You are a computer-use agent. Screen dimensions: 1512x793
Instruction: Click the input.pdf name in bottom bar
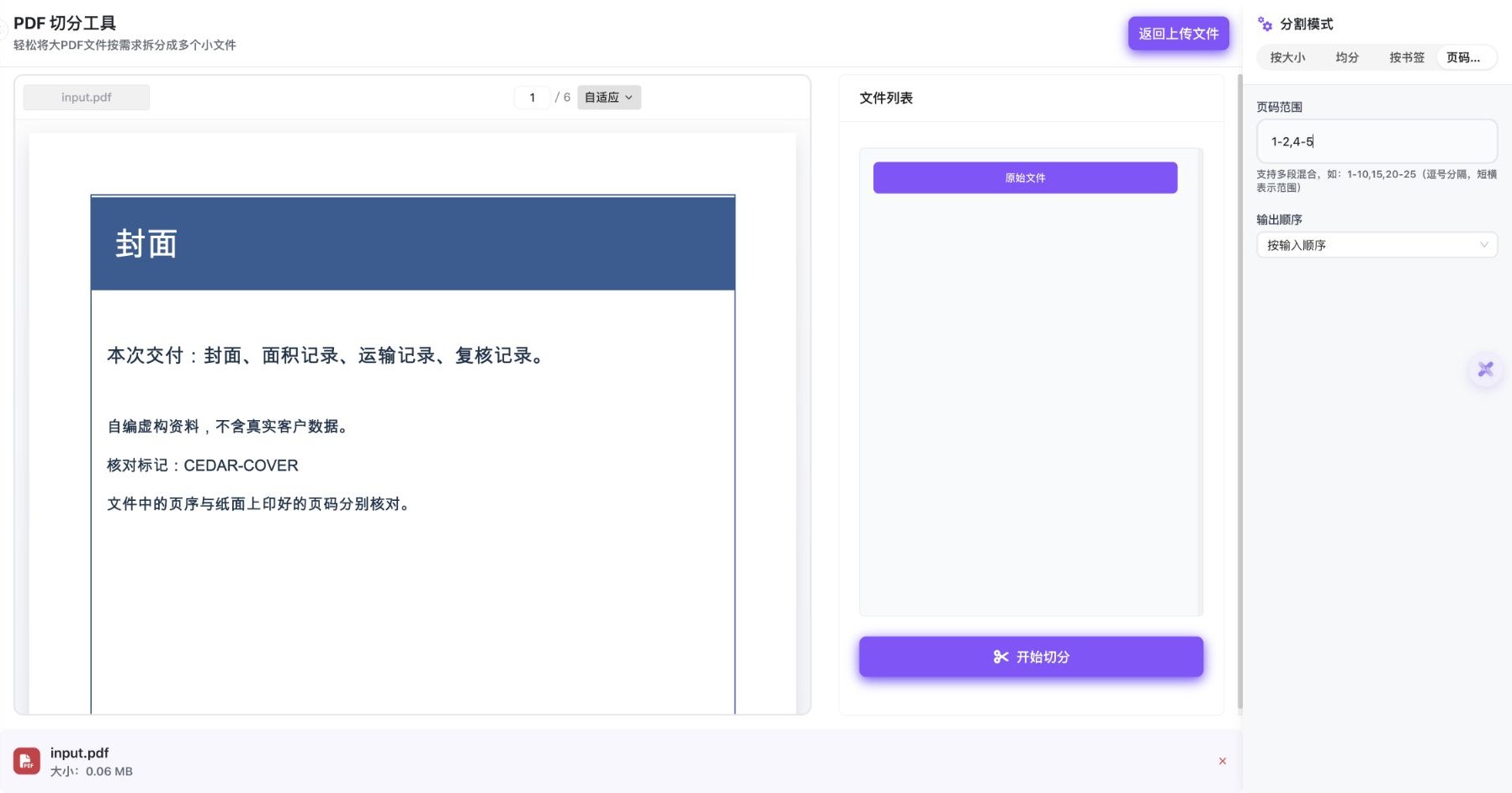click(79, 753)
